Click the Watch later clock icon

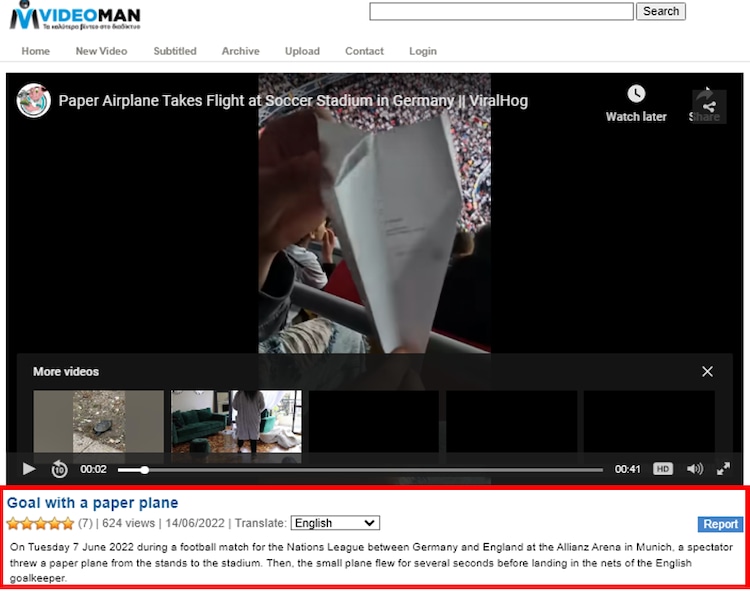click(636, 94)
